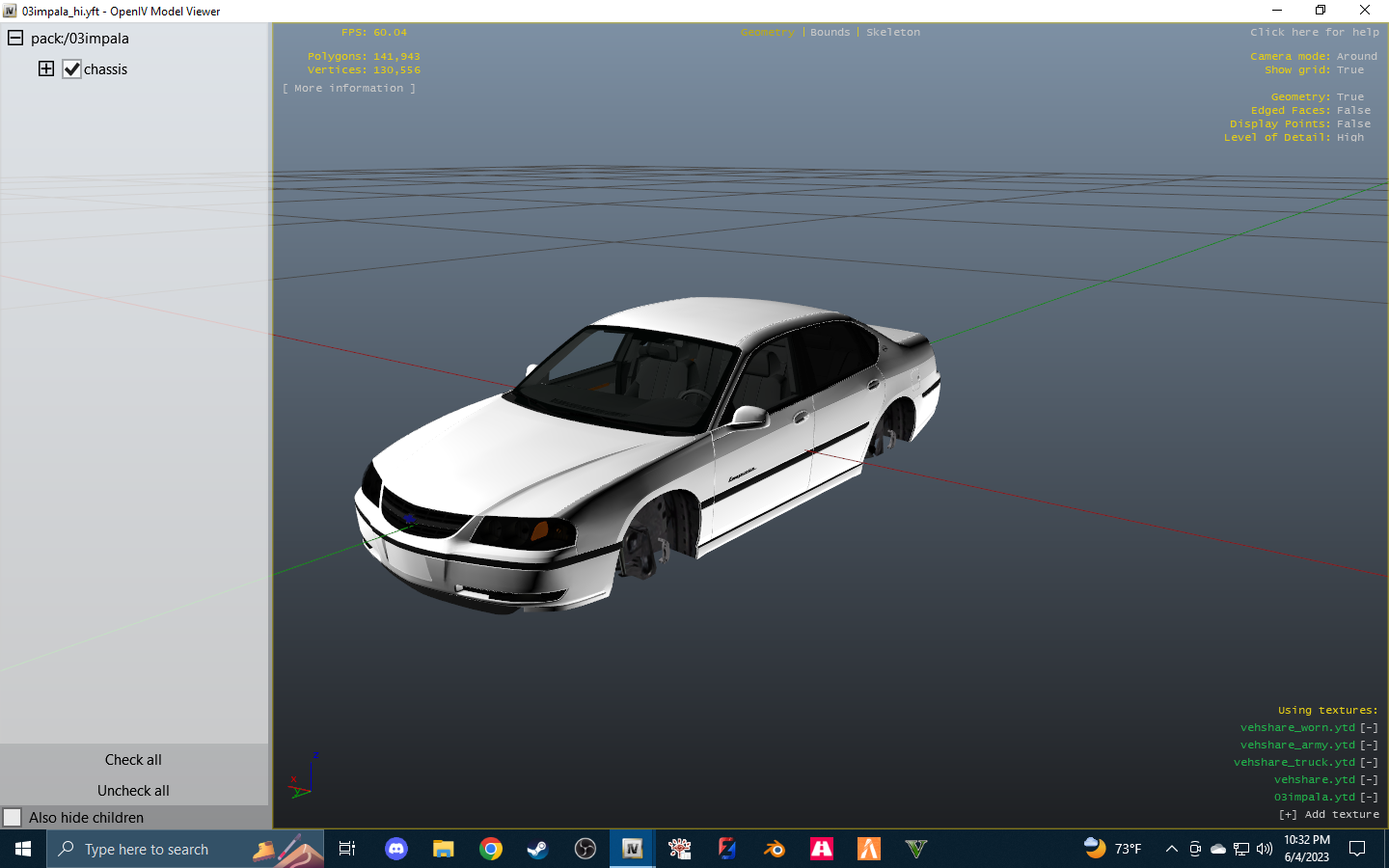This screenshot has height=868, width=1389.
Task: Open Google Chrome from the taskbar
Action: point(491,849)
